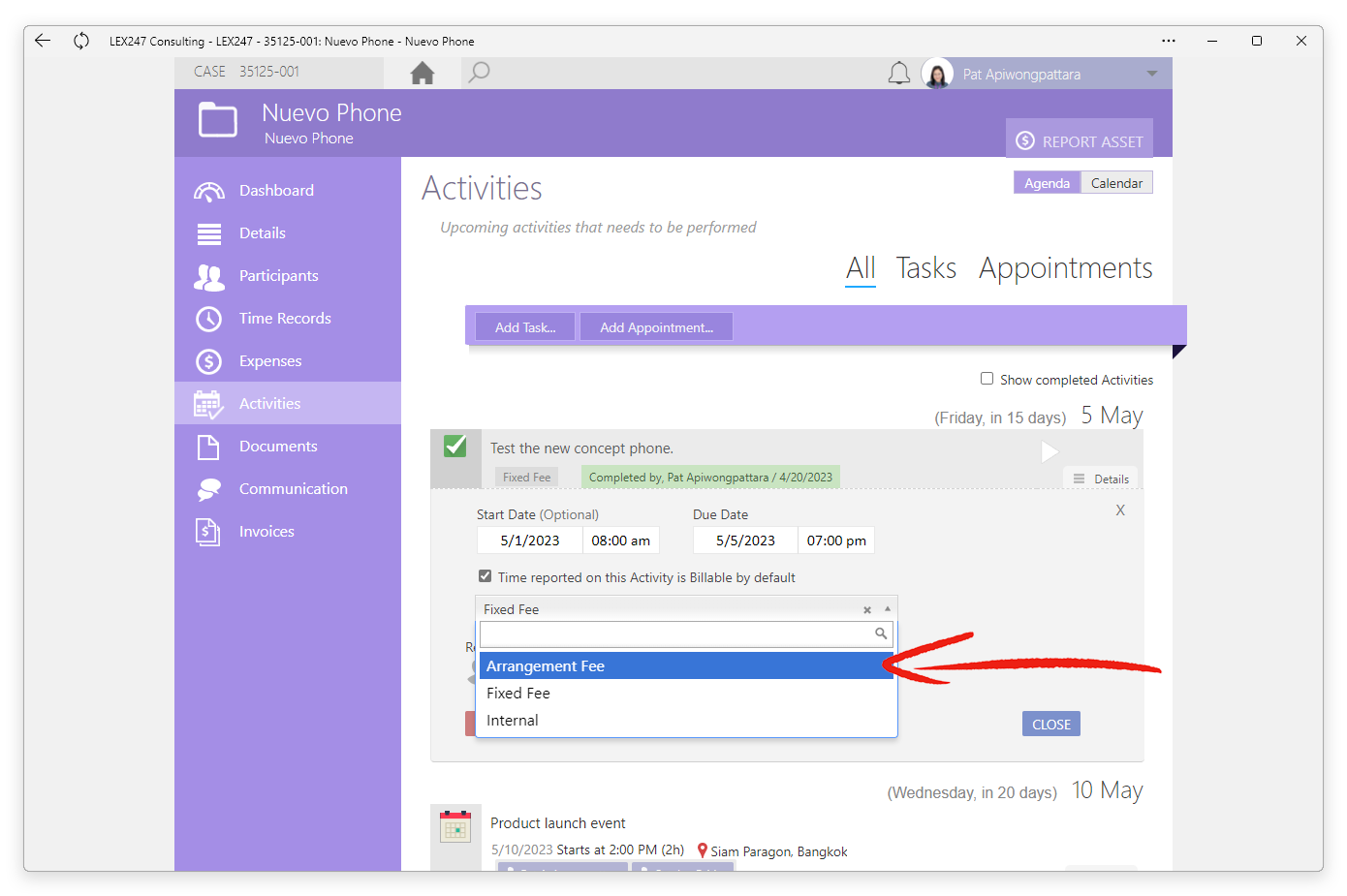Select the Appointments tab
The width and height of the screenshot is (1347, 896).
[x=1065, y=268]
